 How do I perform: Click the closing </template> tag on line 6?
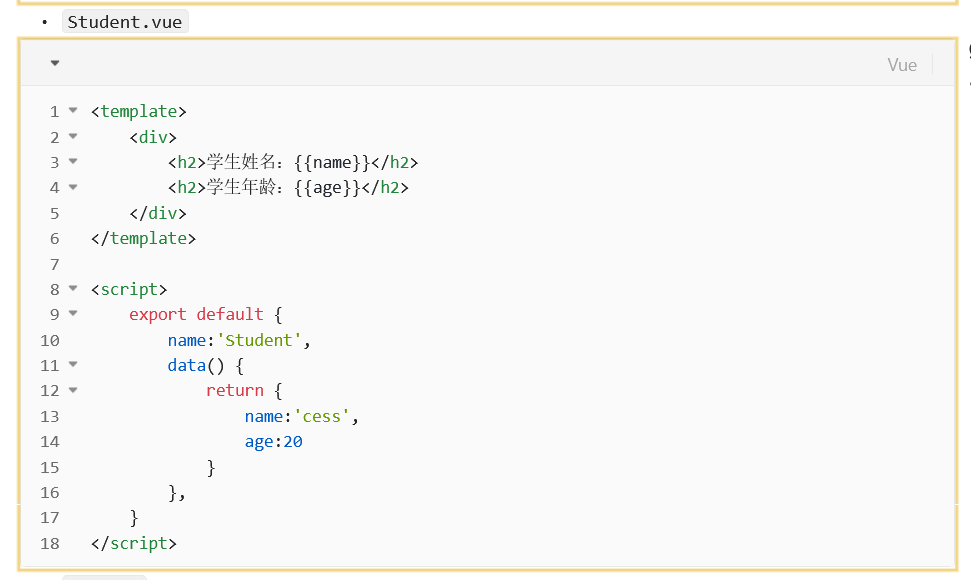coord(143,238)
